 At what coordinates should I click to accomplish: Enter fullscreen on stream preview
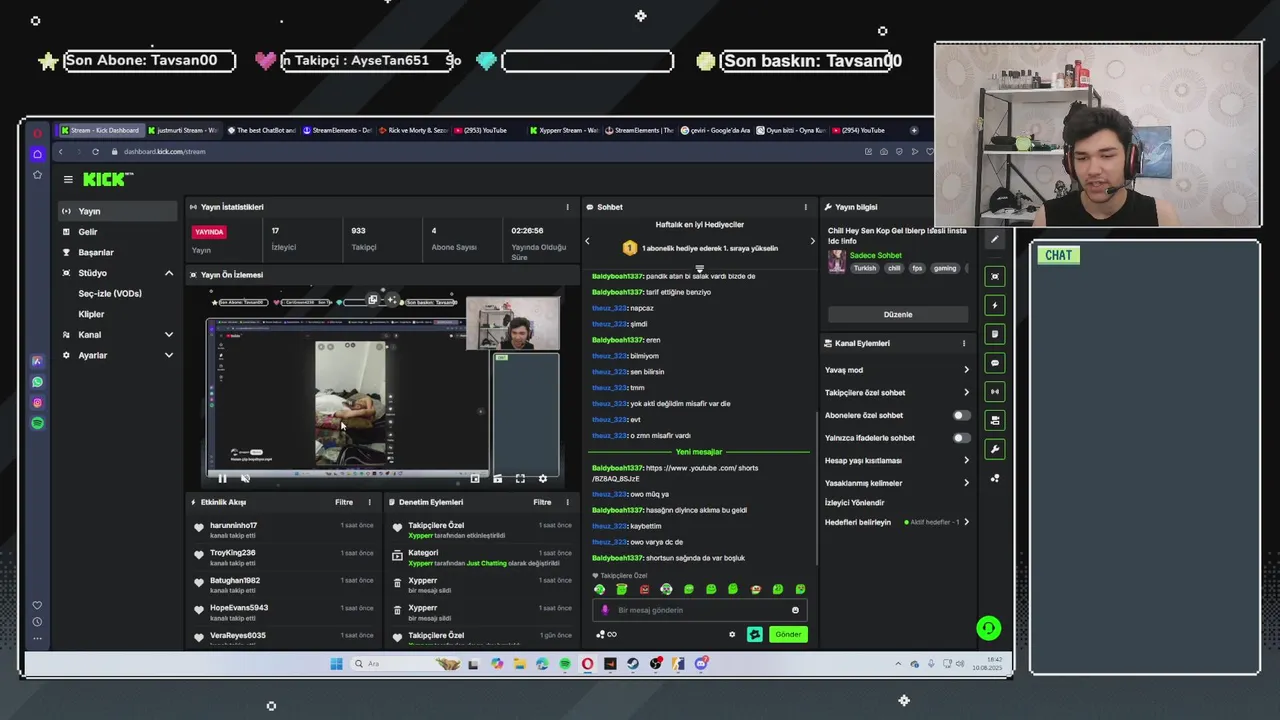point(520,478)
